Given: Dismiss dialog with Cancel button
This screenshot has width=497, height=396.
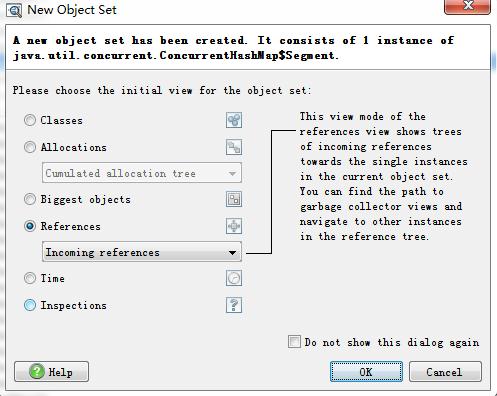Looking at the screenshot, I should (x=445, y=371).
